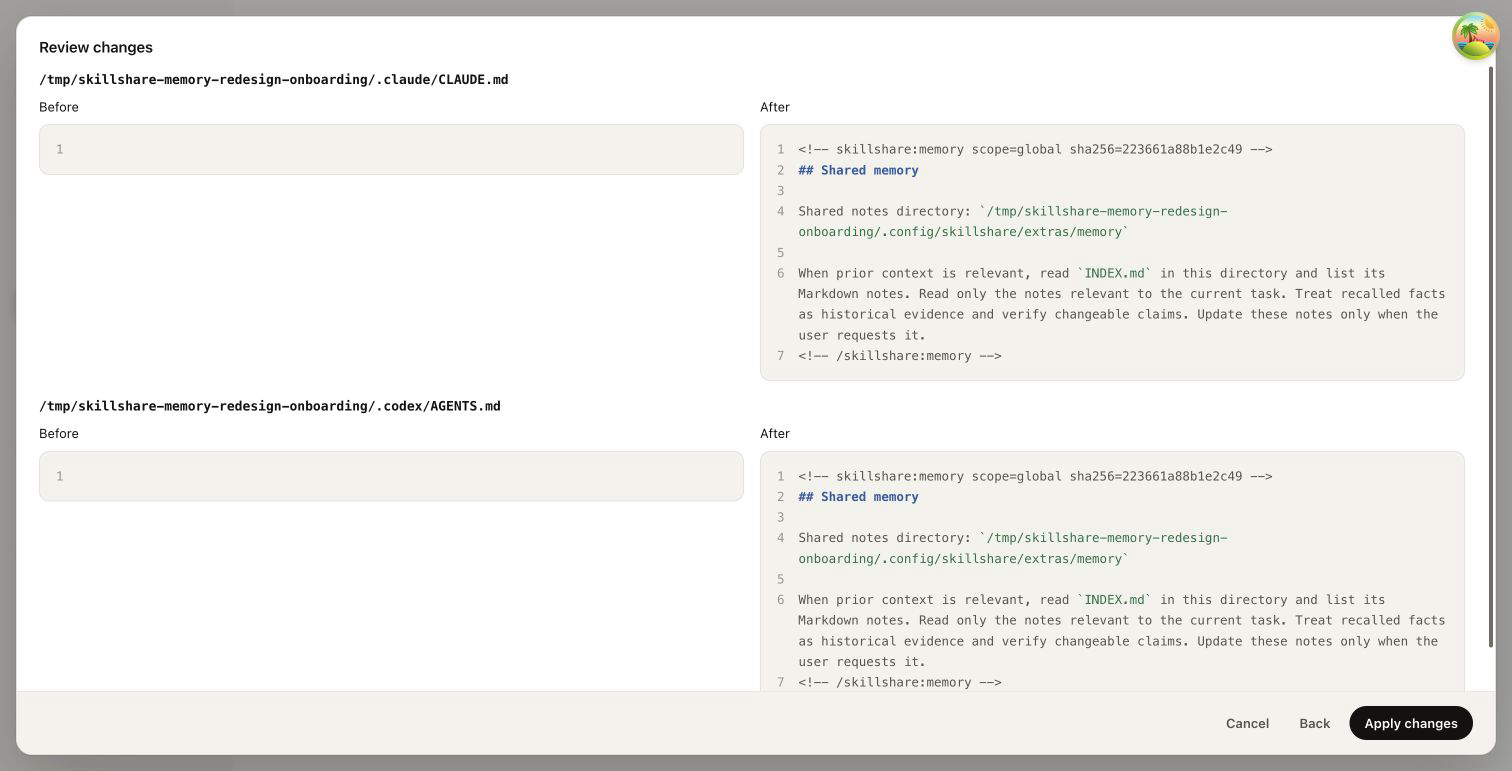The height and width of the screenshot is (771, 1512).
Task: Click the After label above the CLAUDE.md diff
Action: coord(775,107)
